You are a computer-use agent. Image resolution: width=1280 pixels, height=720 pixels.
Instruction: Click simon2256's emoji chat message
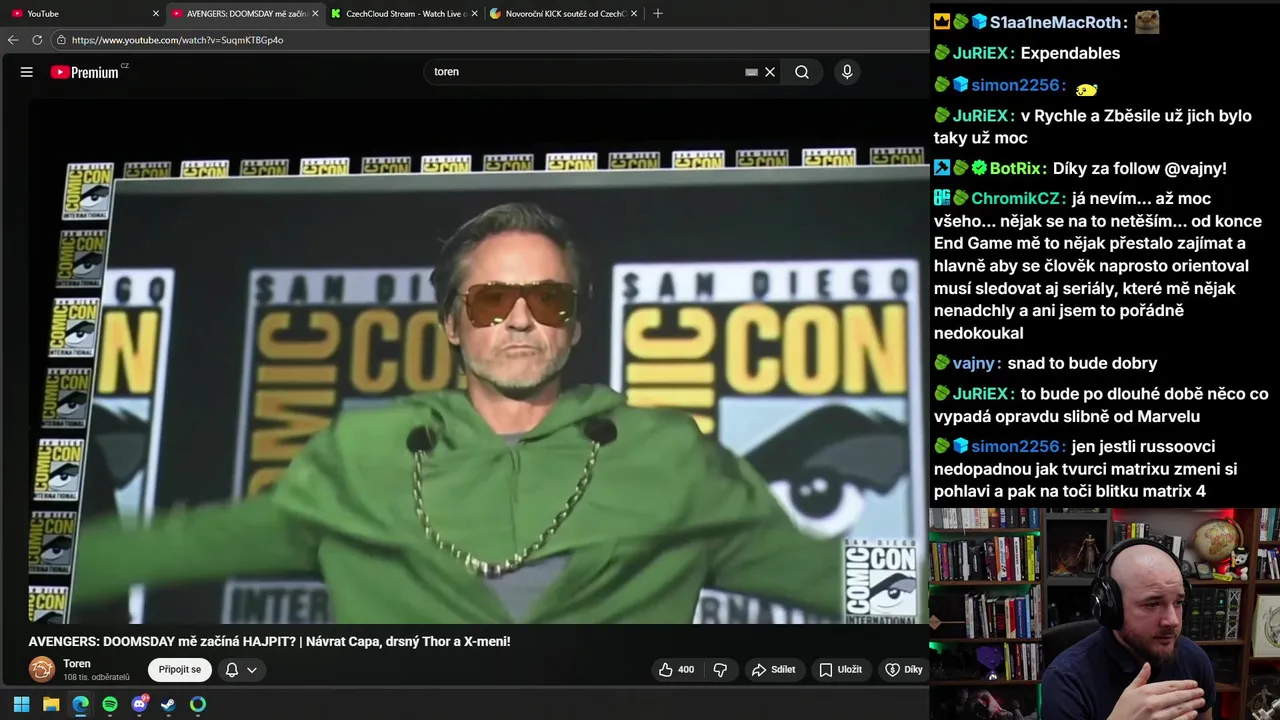coord(1087,89)
